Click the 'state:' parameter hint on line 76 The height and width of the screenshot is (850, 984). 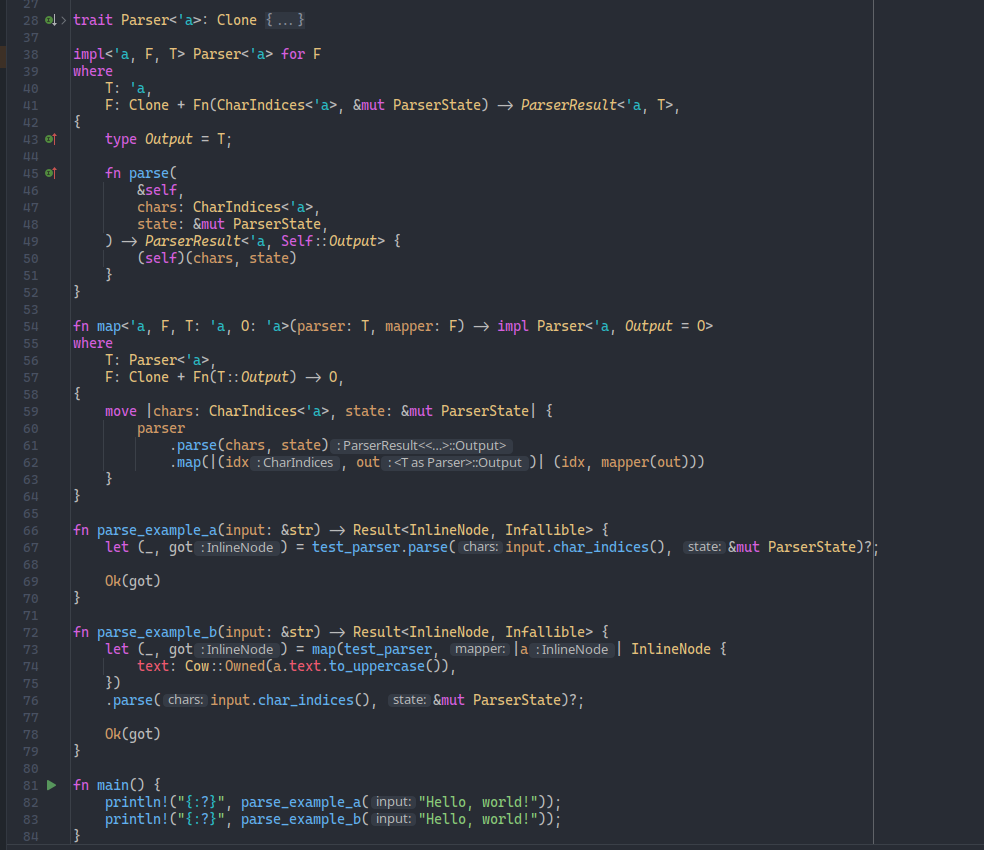click(409, 700)
